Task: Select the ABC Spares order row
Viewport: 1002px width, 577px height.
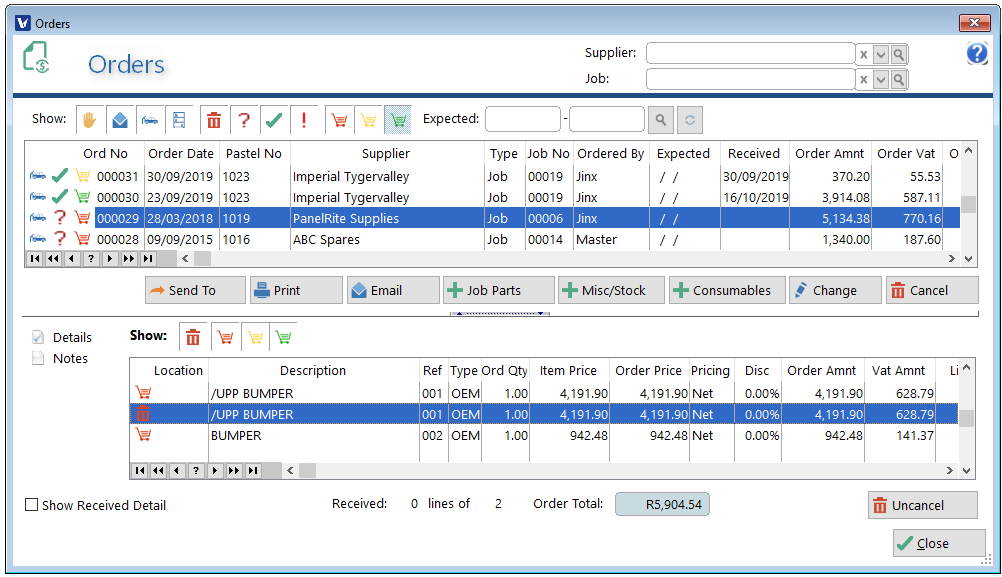Action: (492, 240)
